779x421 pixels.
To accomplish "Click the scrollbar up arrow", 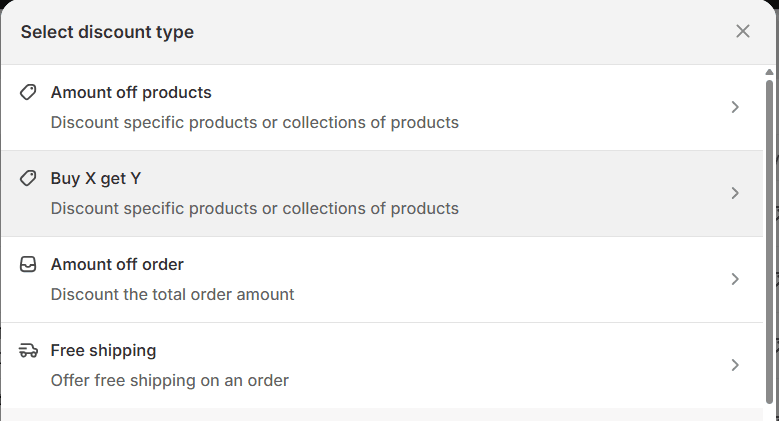I will [x=769, y=72].
